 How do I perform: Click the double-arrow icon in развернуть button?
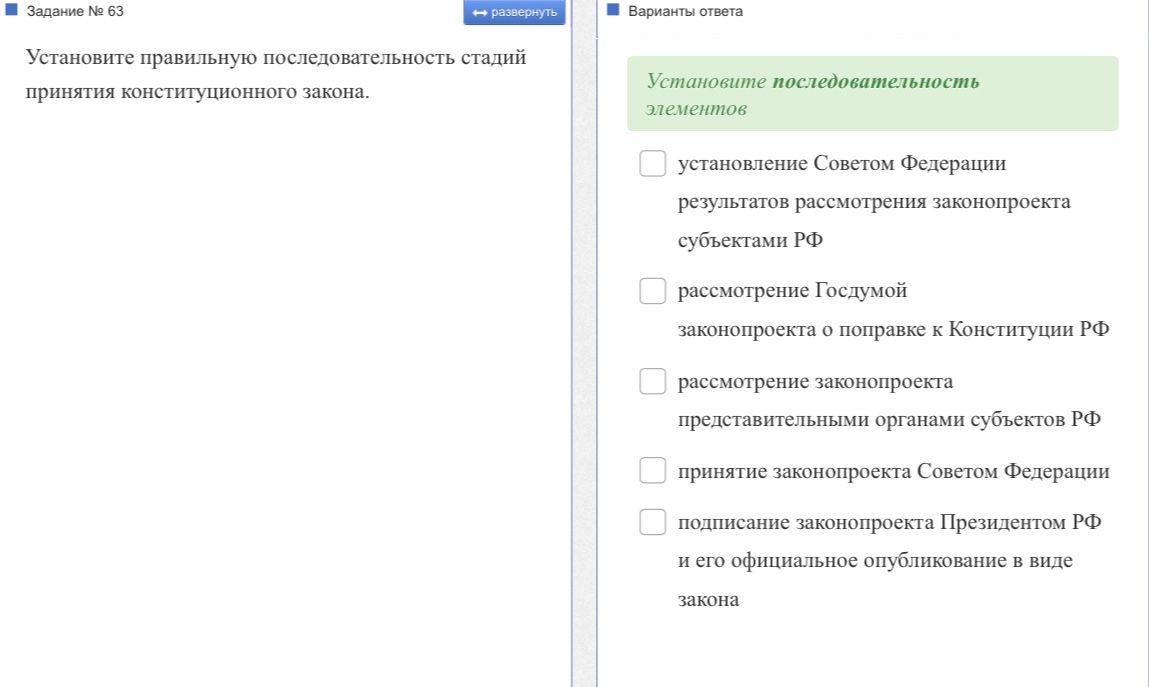(x=480, y=12)
